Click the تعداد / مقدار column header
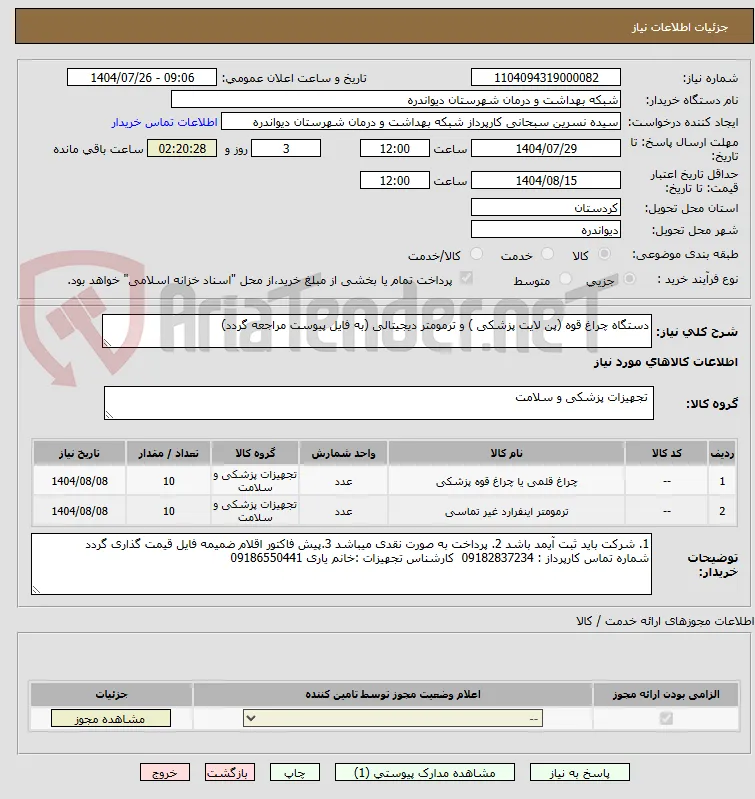755x799 pixels. point(169,453)
